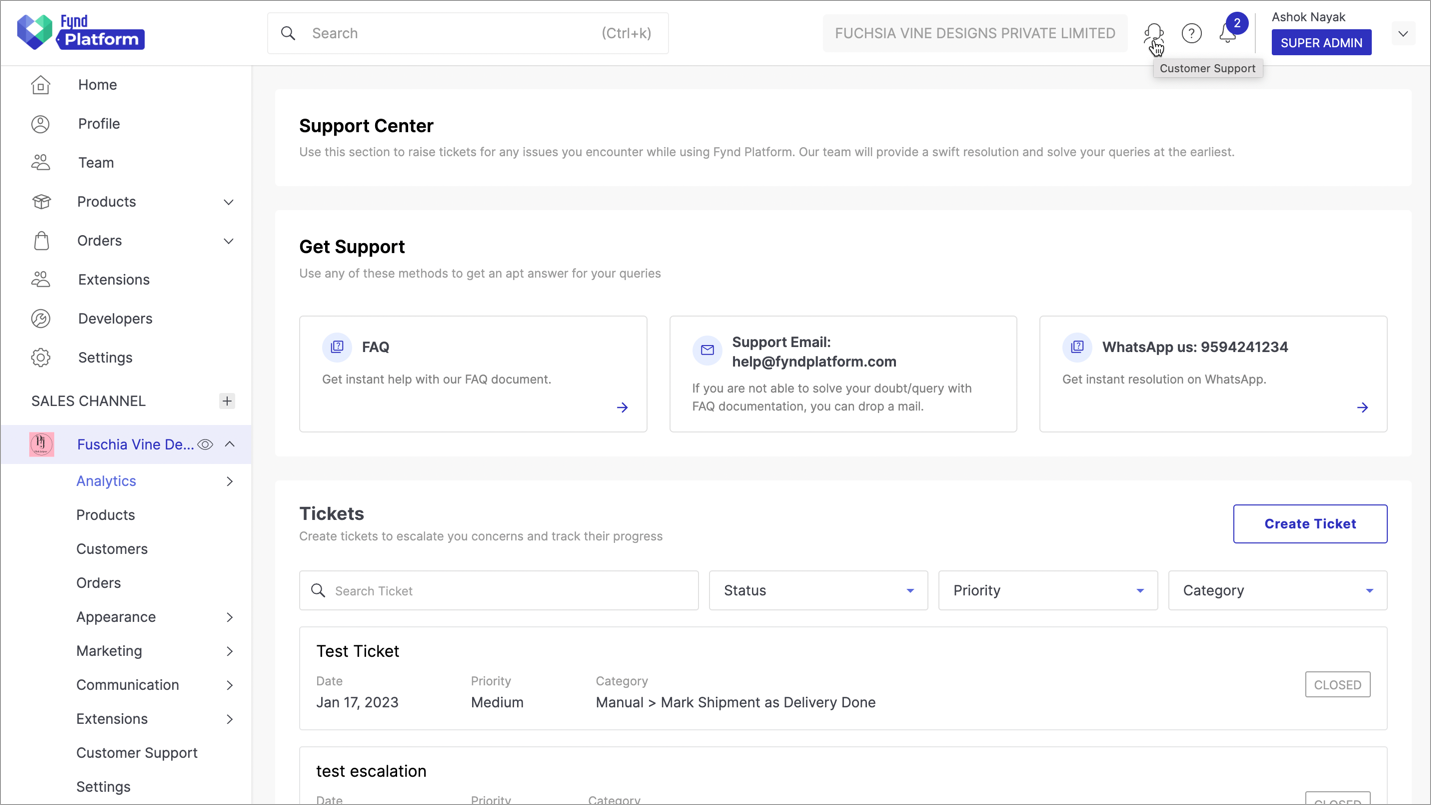Click the Developers icon in sidebar
1431x805 pixels.
point(41,319)
